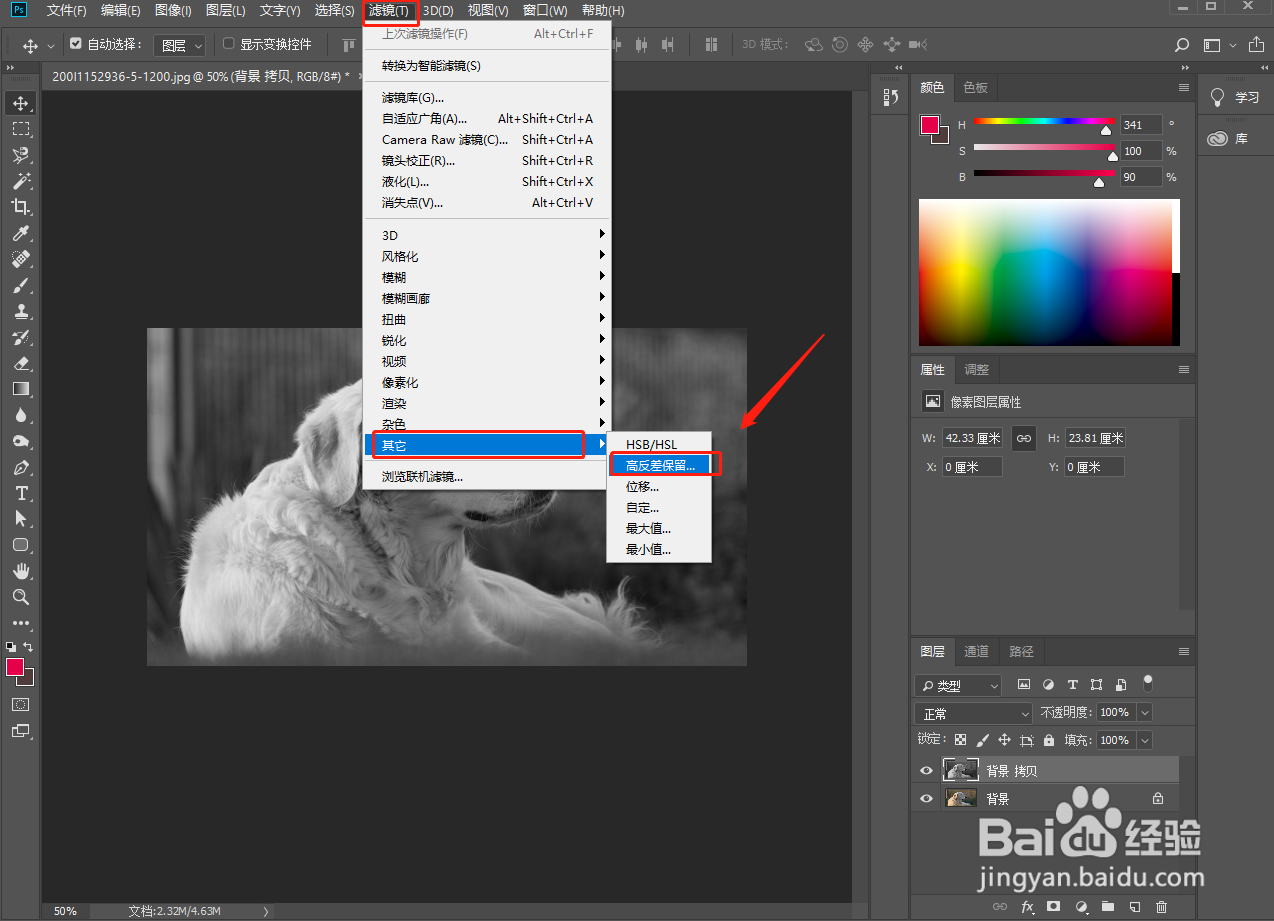The height and width of the screenshot is (921, 1274).
Task: Open the workspace switcher dropdown
Action: pos(1220,45)
